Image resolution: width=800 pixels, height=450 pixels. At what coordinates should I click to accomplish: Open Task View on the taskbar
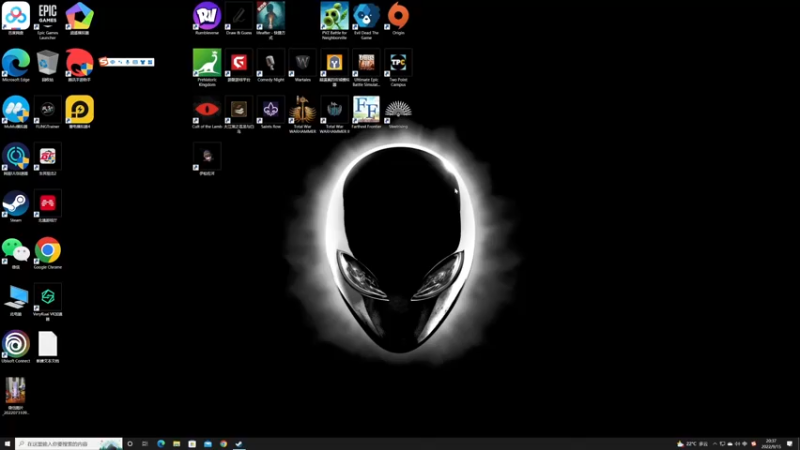(145, 444)
